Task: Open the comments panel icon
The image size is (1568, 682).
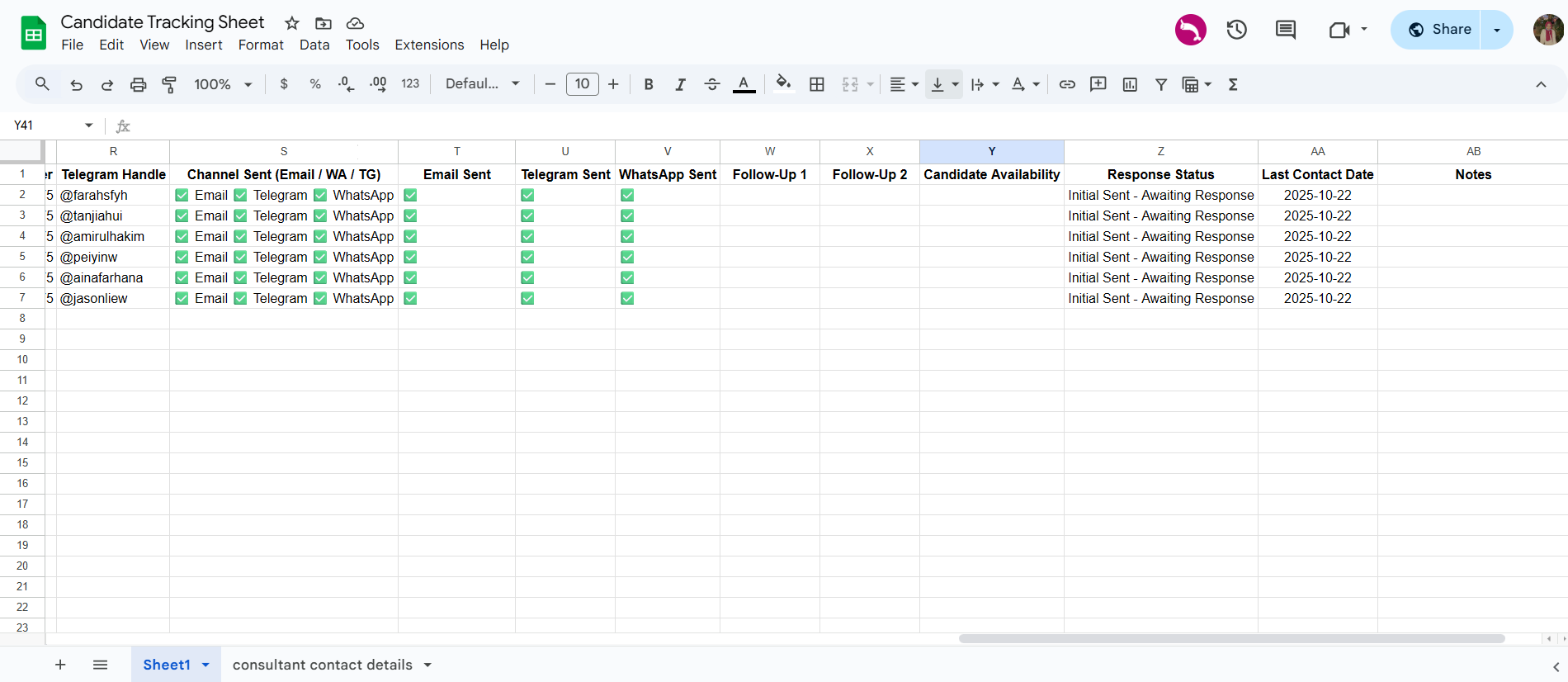Action: (1285, 31)
